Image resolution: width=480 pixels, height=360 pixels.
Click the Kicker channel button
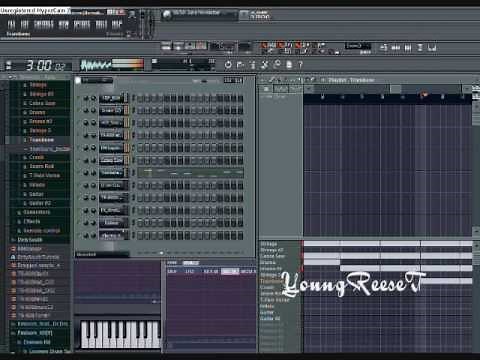point(112,223)
